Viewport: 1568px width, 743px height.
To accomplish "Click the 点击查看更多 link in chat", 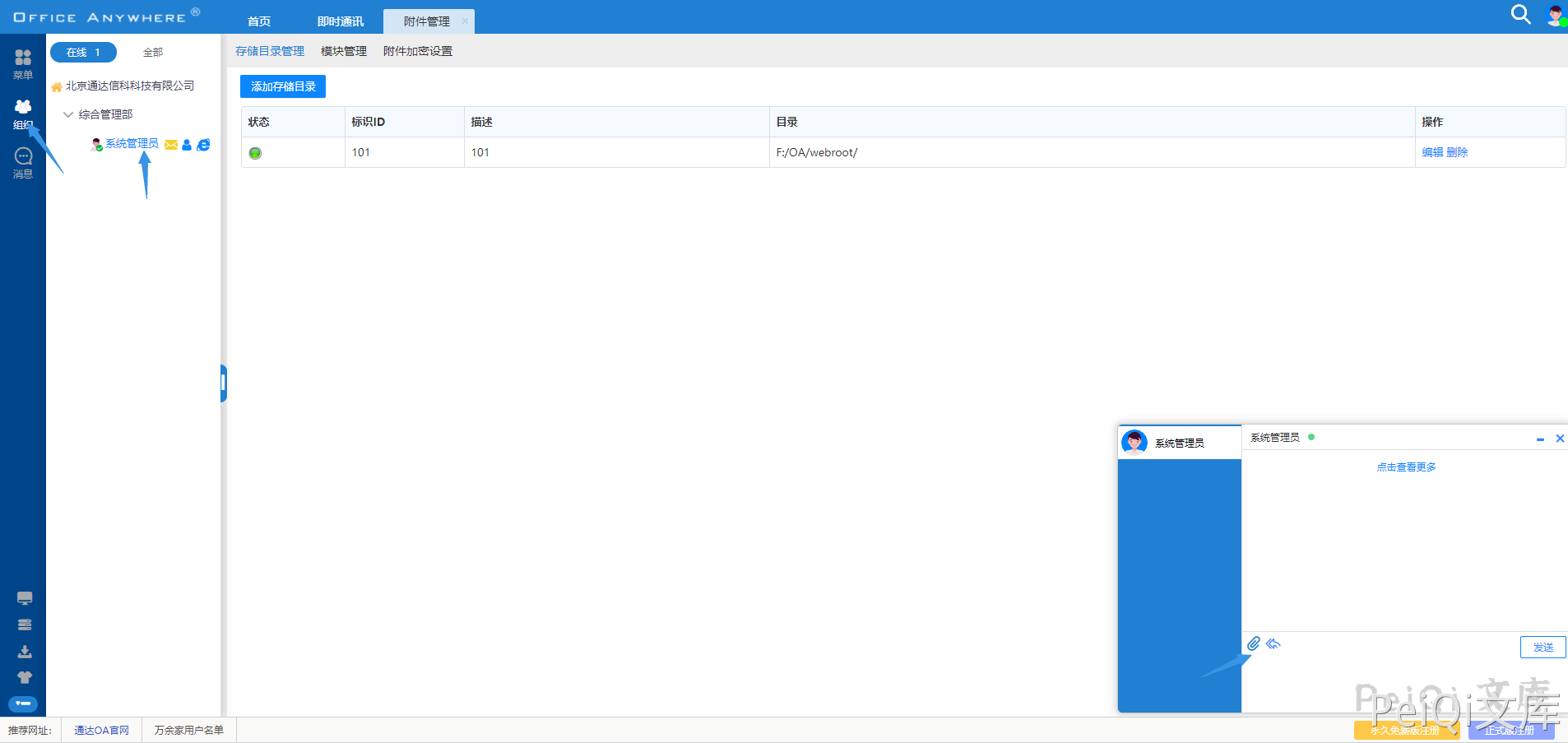I will (x=1406, y=467).
